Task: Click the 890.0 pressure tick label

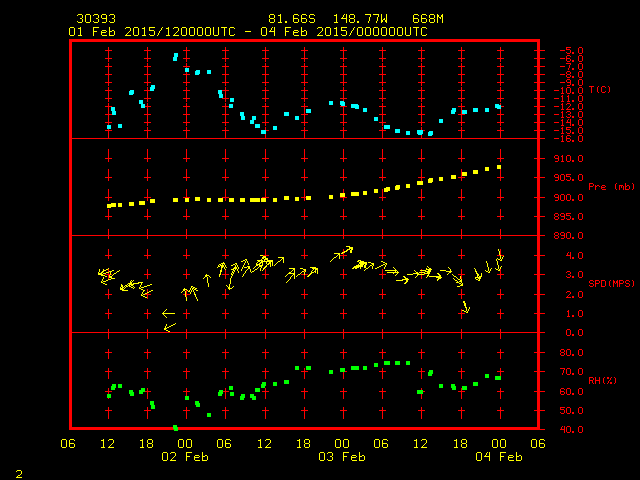Action: pyautogui.click(x=569, y=236)
